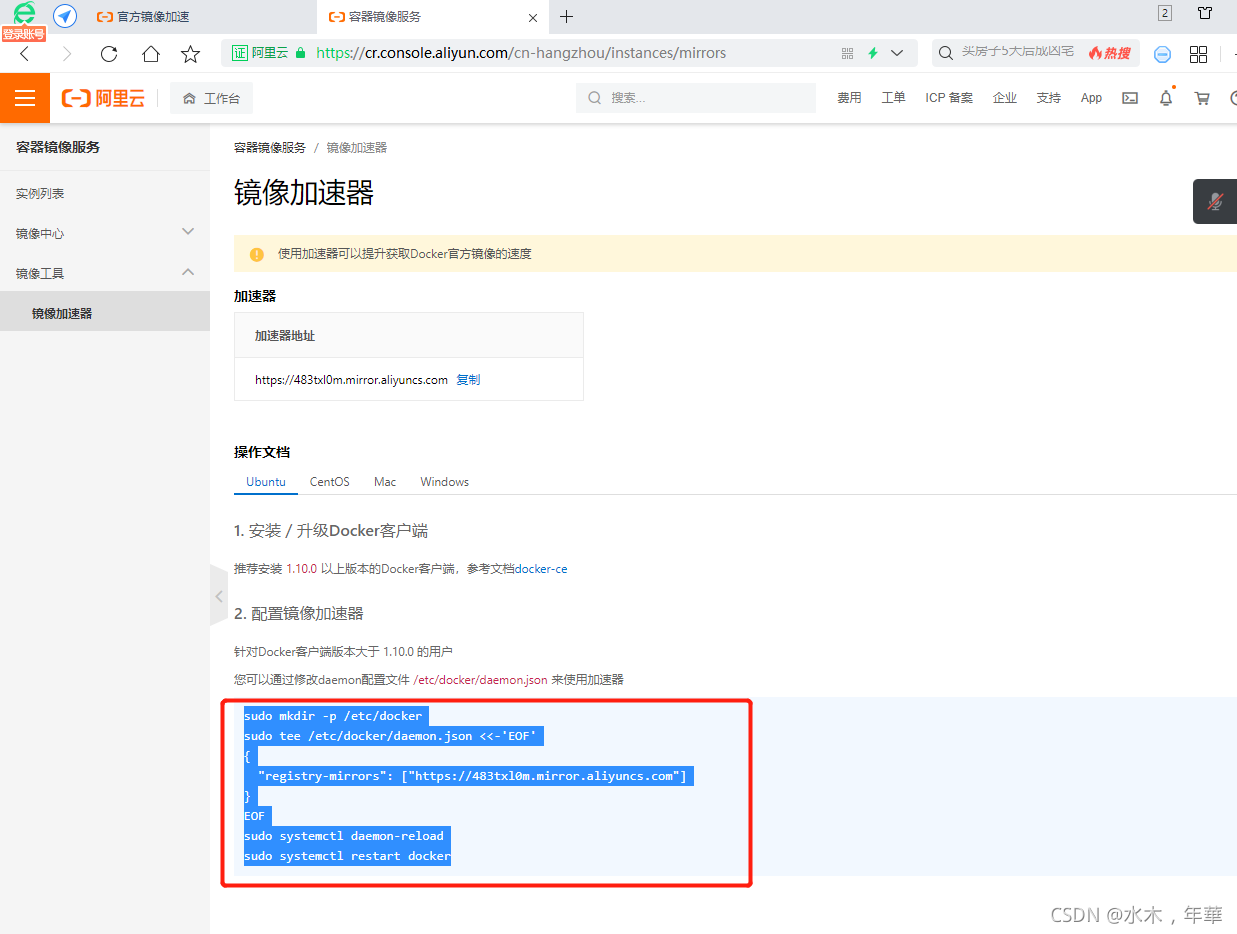Screen dimensions: 1237x934
Task: Switch to the Mac tab
Action: (385, 482)
